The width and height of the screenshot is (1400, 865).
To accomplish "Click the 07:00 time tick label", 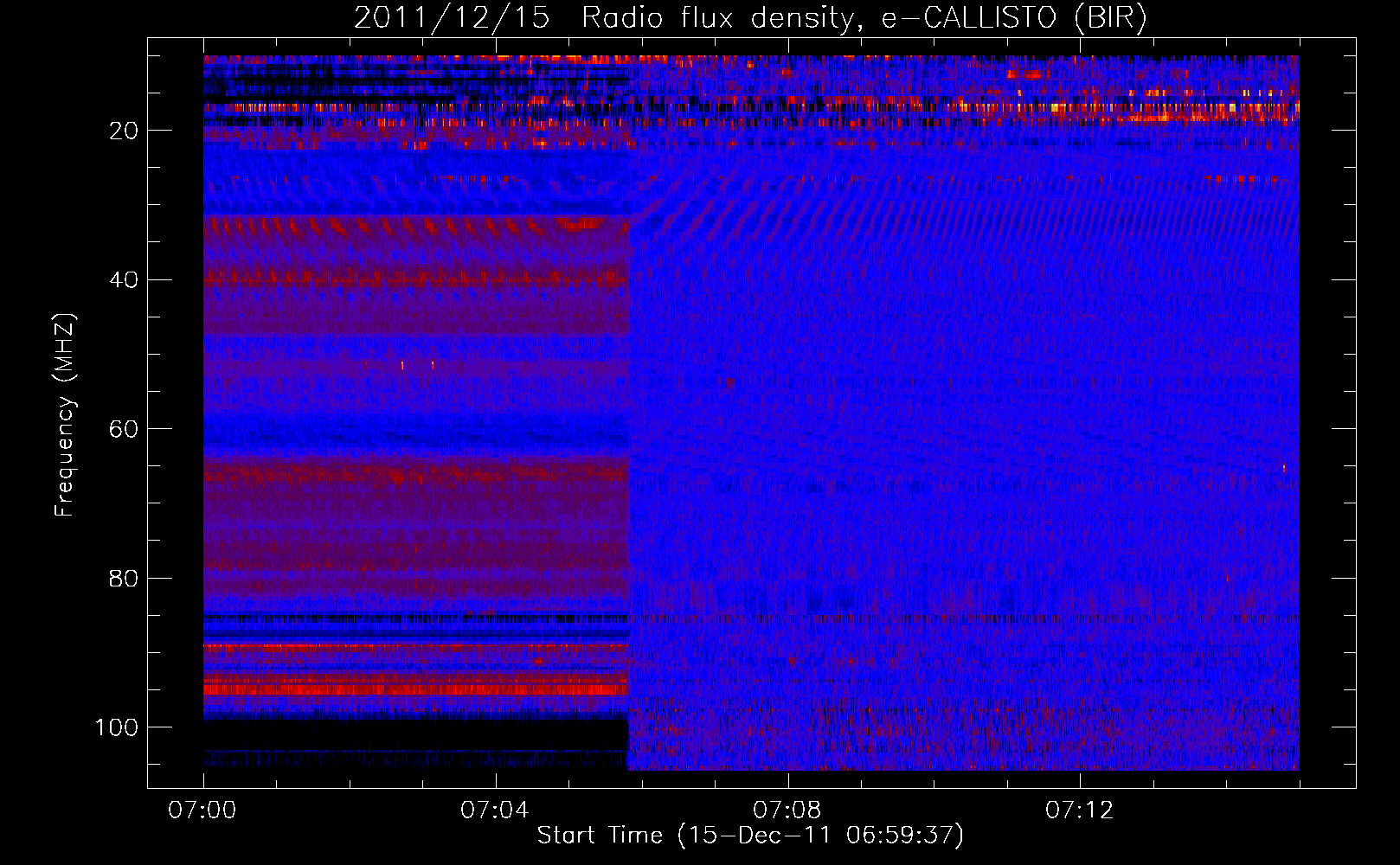I will 202,811.
